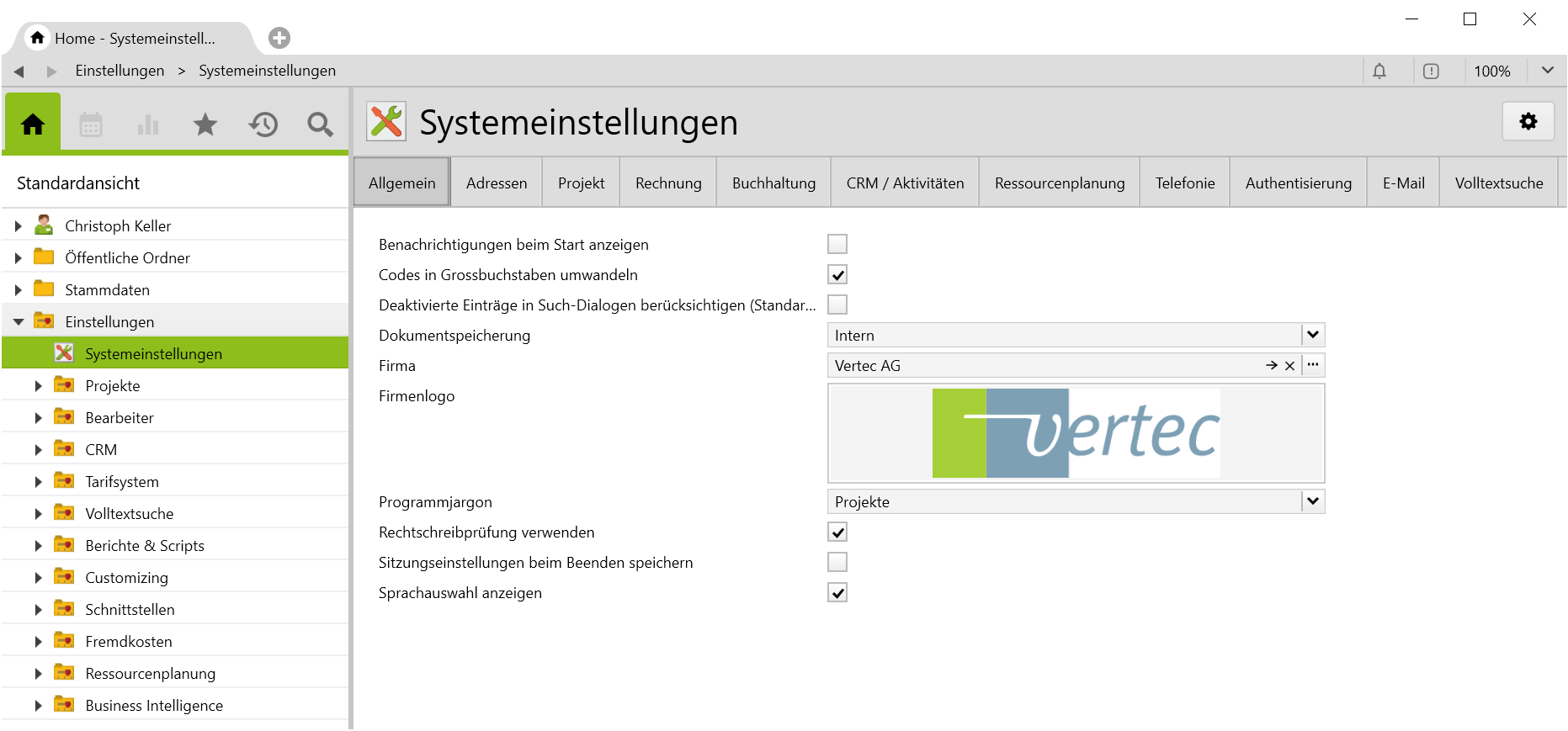Select Berichte & Scripts in the tree
The image size is (1568, 731).
point(145,546)
